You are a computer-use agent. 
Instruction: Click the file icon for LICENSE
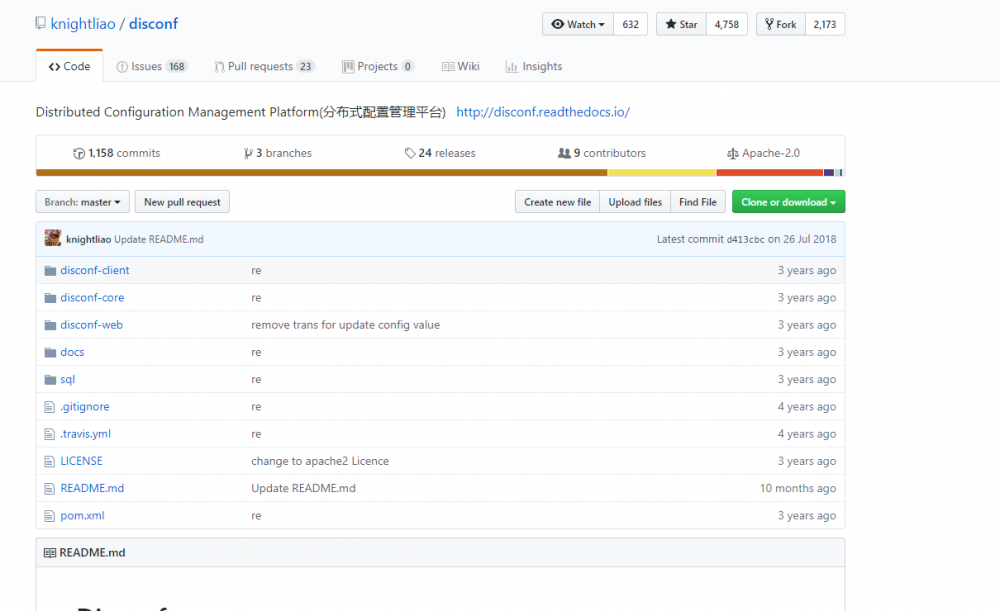click(x=50, y=461)
